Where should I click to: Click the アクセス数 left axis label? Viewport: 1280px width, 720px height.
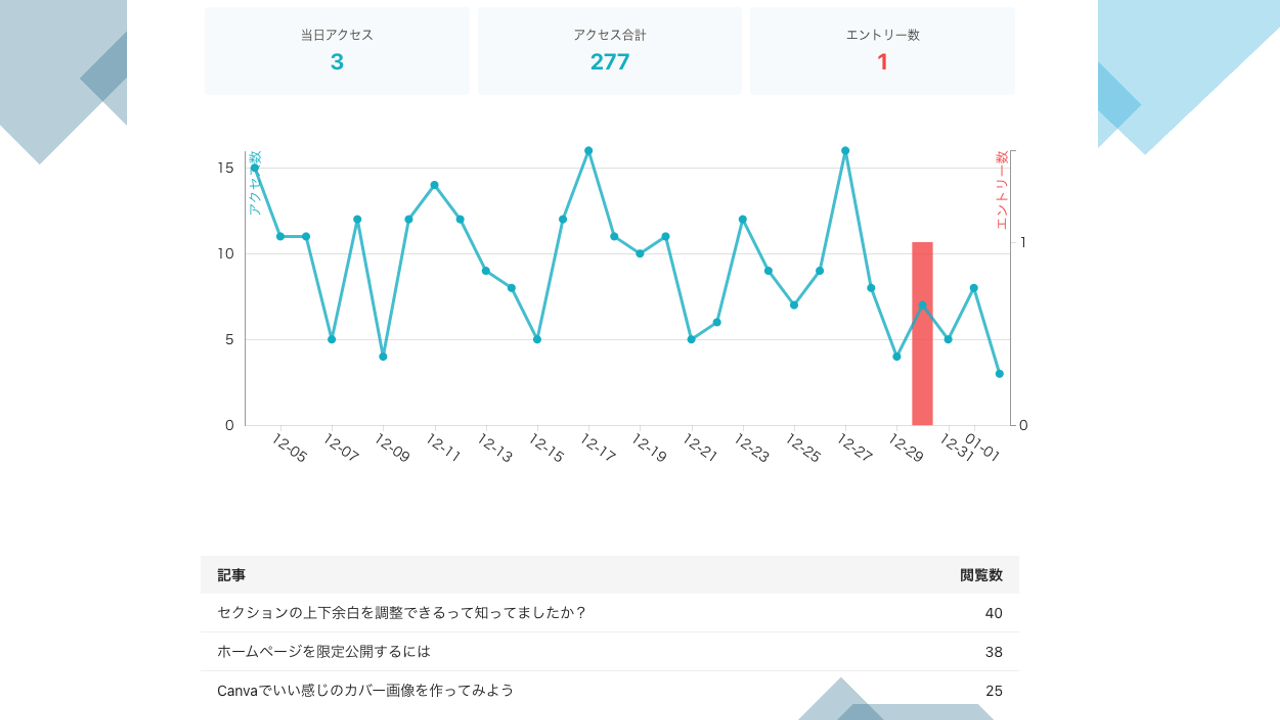tap(255, 183)
